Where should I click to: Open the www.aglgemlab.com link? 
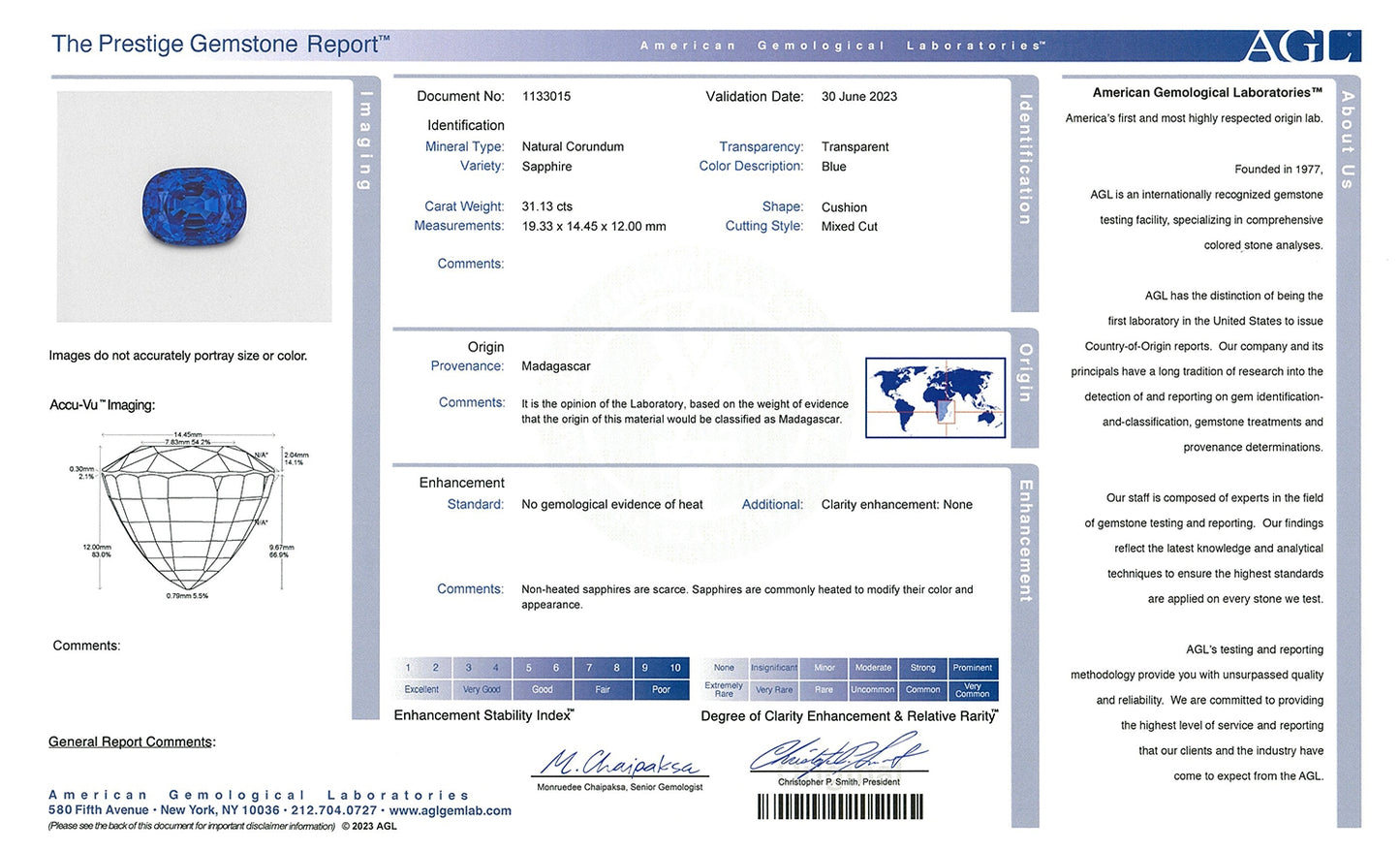450,810
